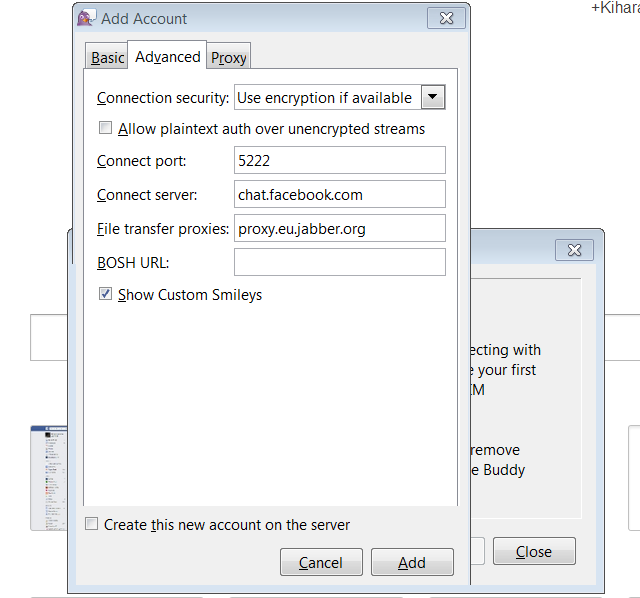Click the Close button in background window
640x598 pixels.
click(x=533, y=552)
